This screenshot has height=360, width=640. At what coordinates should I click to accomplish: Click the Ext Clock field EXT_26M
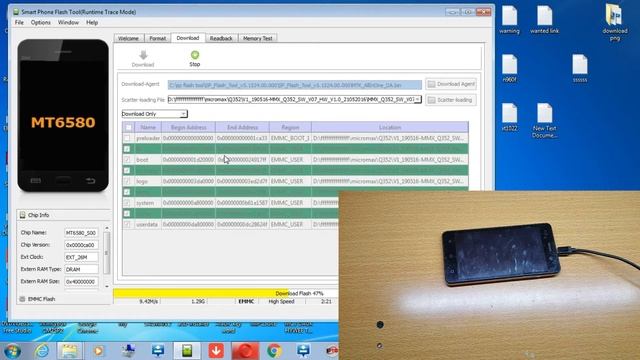tap(81, 257)
